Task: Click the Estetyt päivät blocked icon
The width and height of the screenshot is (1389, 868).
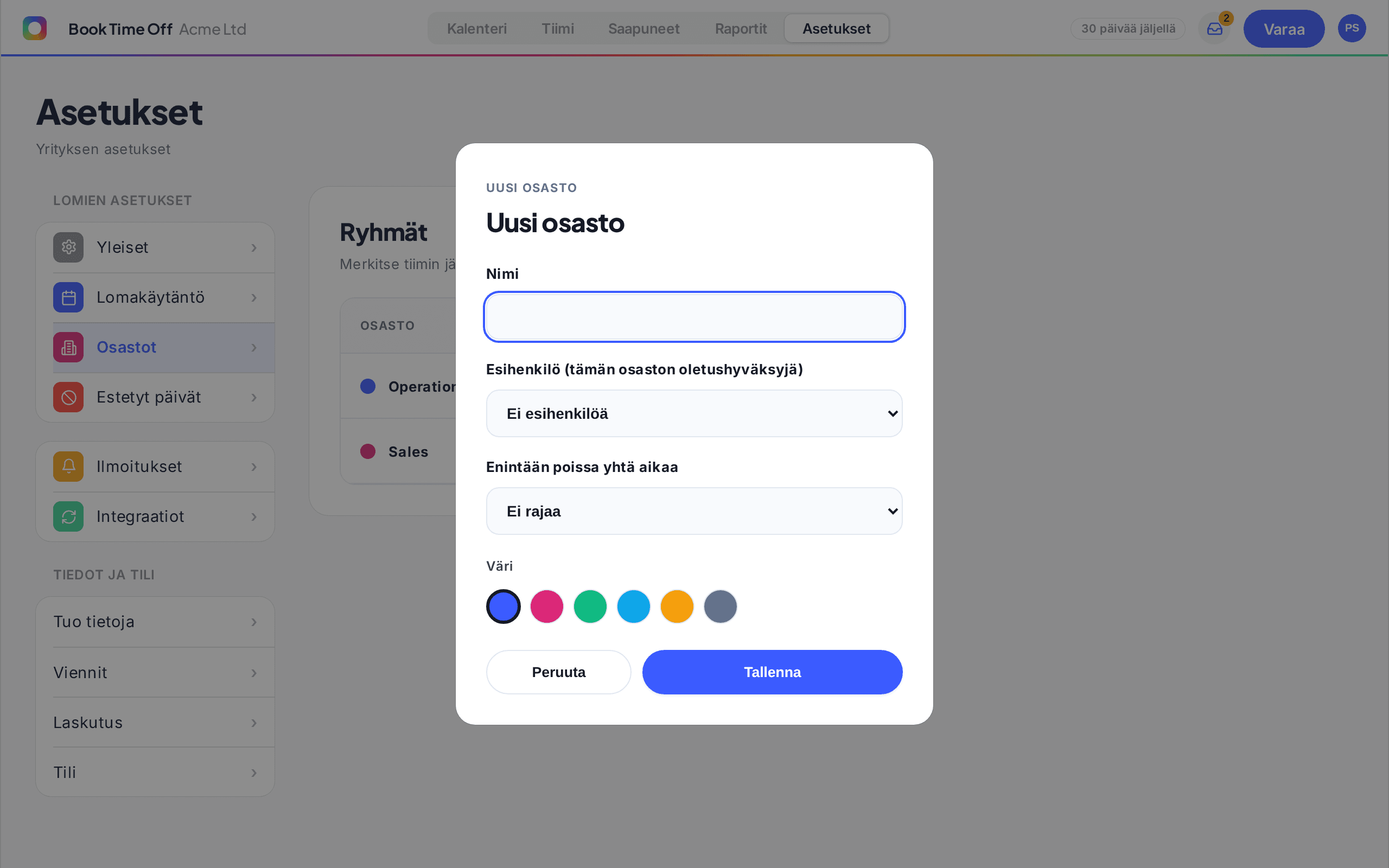Action: pyautogui.click(x=68, y=397)
